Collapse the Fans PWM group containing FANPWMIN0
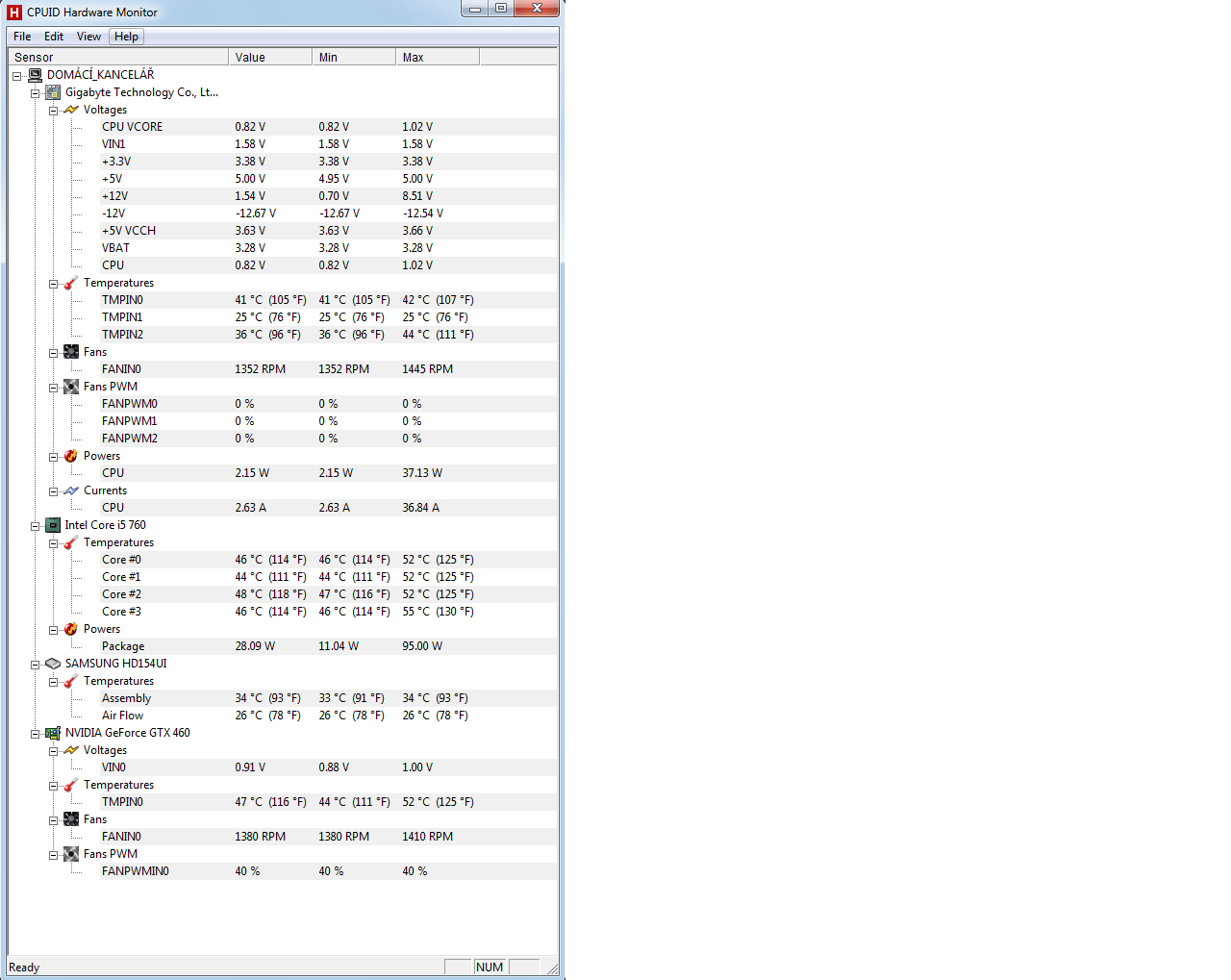Screen dimensions: 1231x980 [x=54, y=855]
